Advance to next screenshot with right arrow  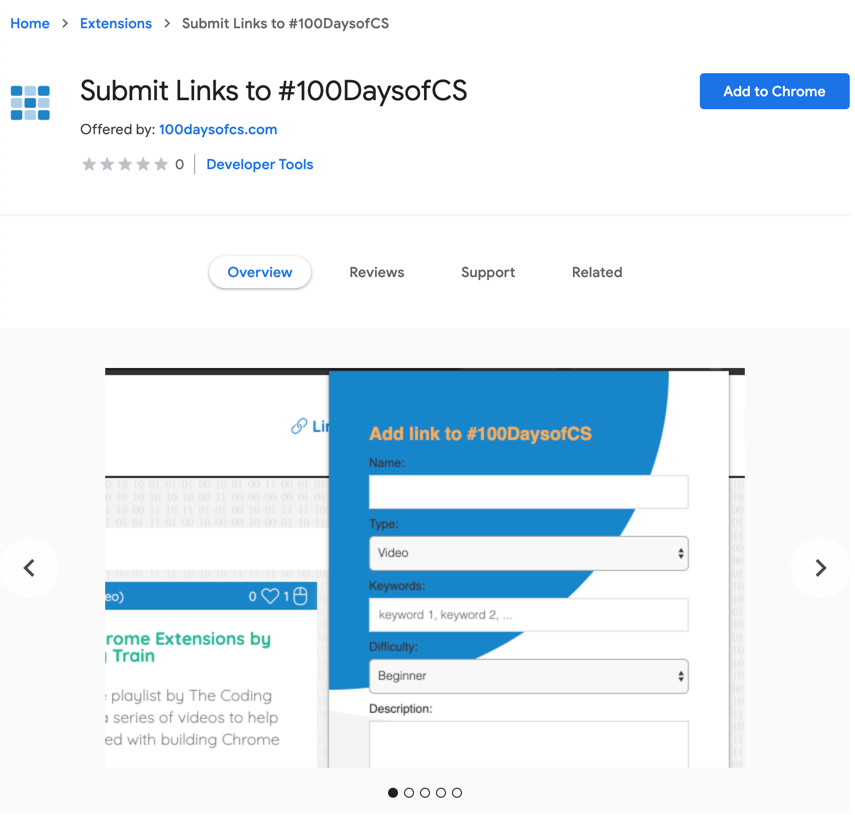click(821, 568)
